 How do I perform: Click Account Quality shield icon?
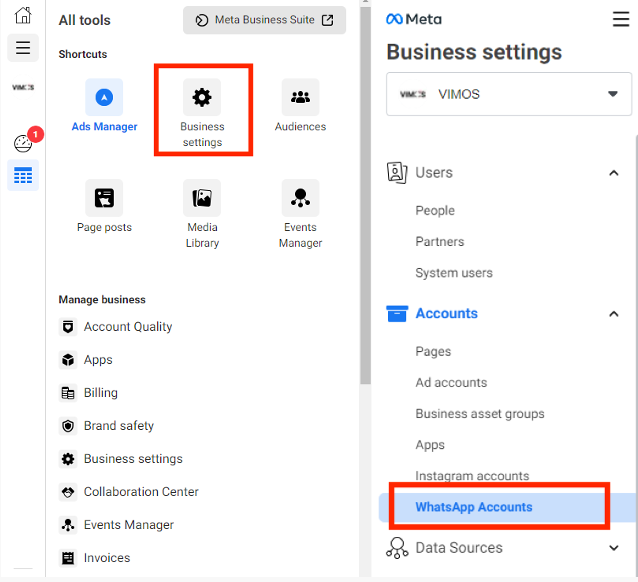[68, 327]
